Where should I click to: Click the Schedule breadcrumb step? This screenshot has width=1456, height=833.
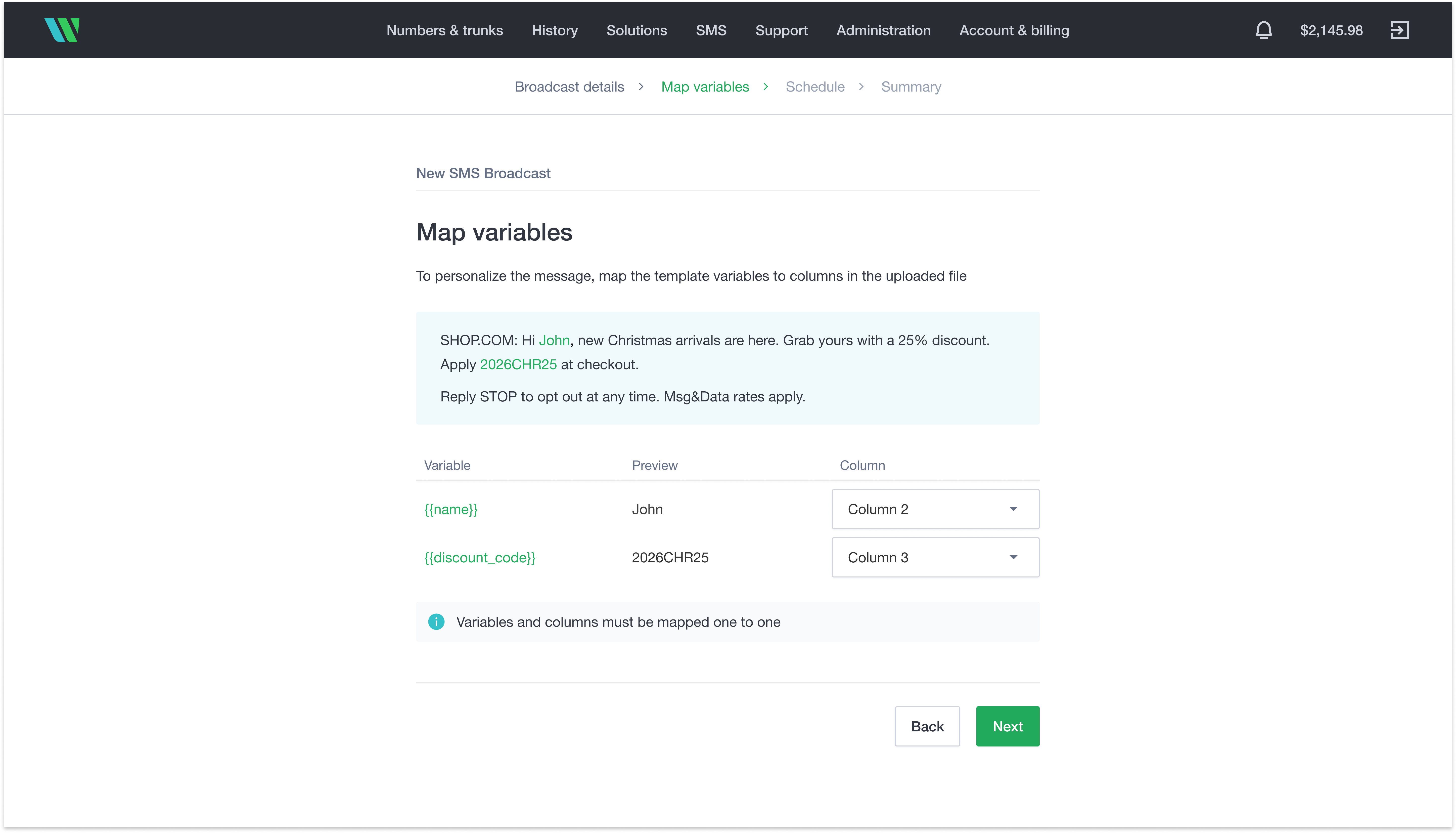coord(815,86)
